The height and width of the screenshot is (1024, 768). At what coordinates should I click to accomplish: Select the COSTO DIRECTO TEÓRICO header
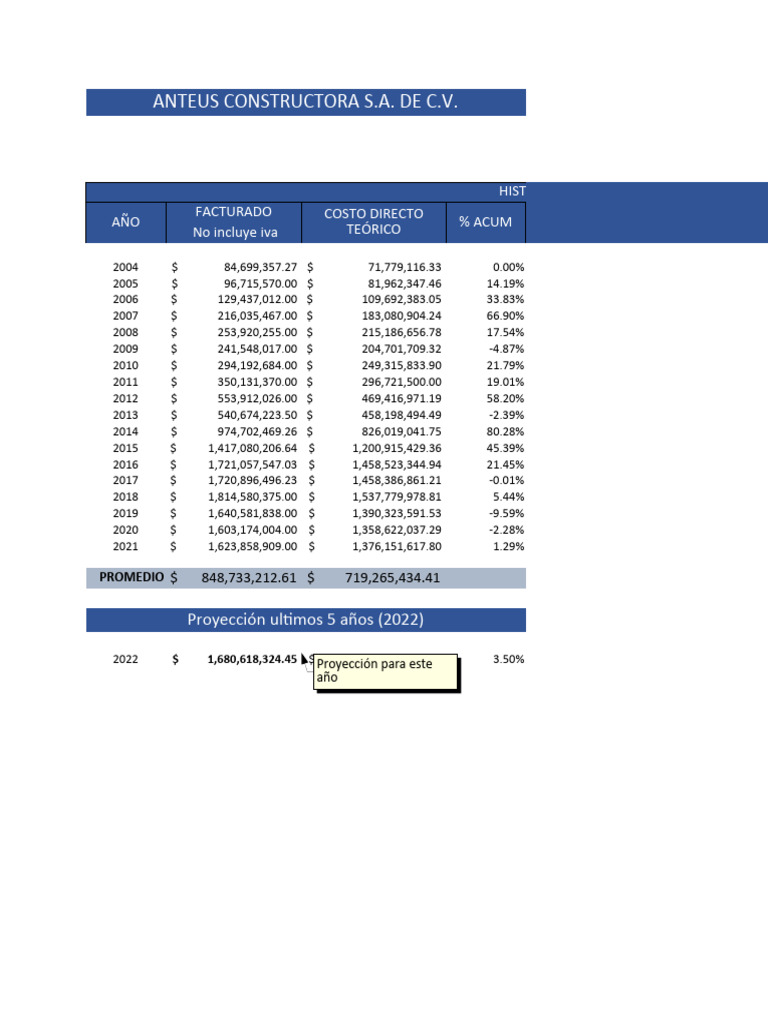pyautogui.click(x=374, y=222)
